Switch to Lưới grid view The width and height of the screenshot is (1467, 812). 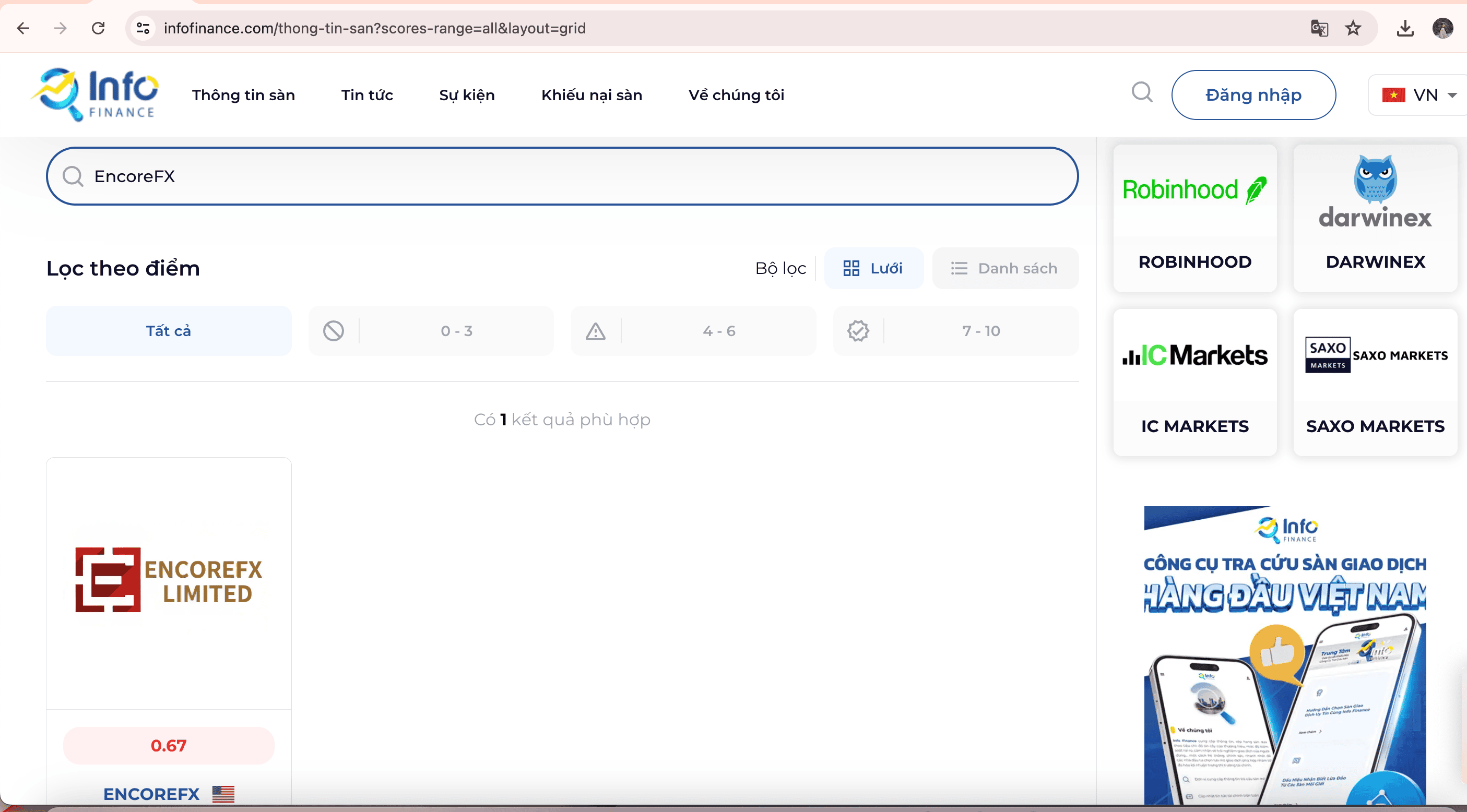point(873,268)
